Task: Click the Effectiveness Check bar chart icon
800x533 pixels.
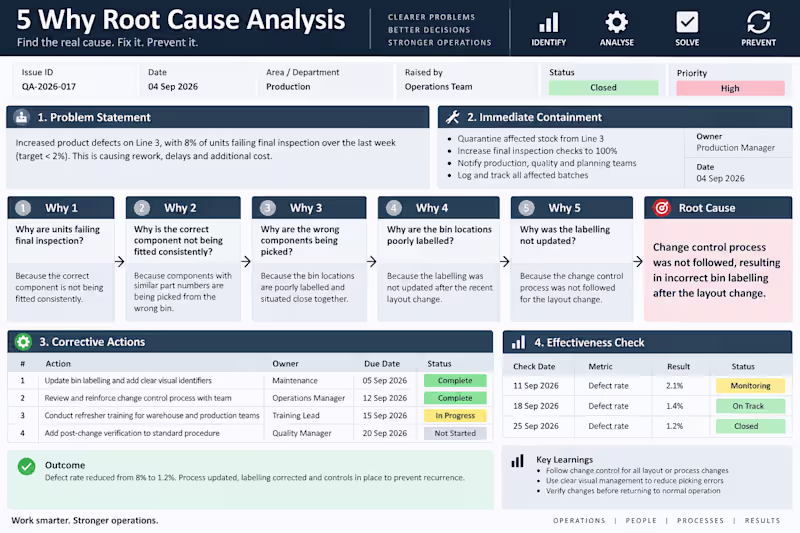Action: 518,342
